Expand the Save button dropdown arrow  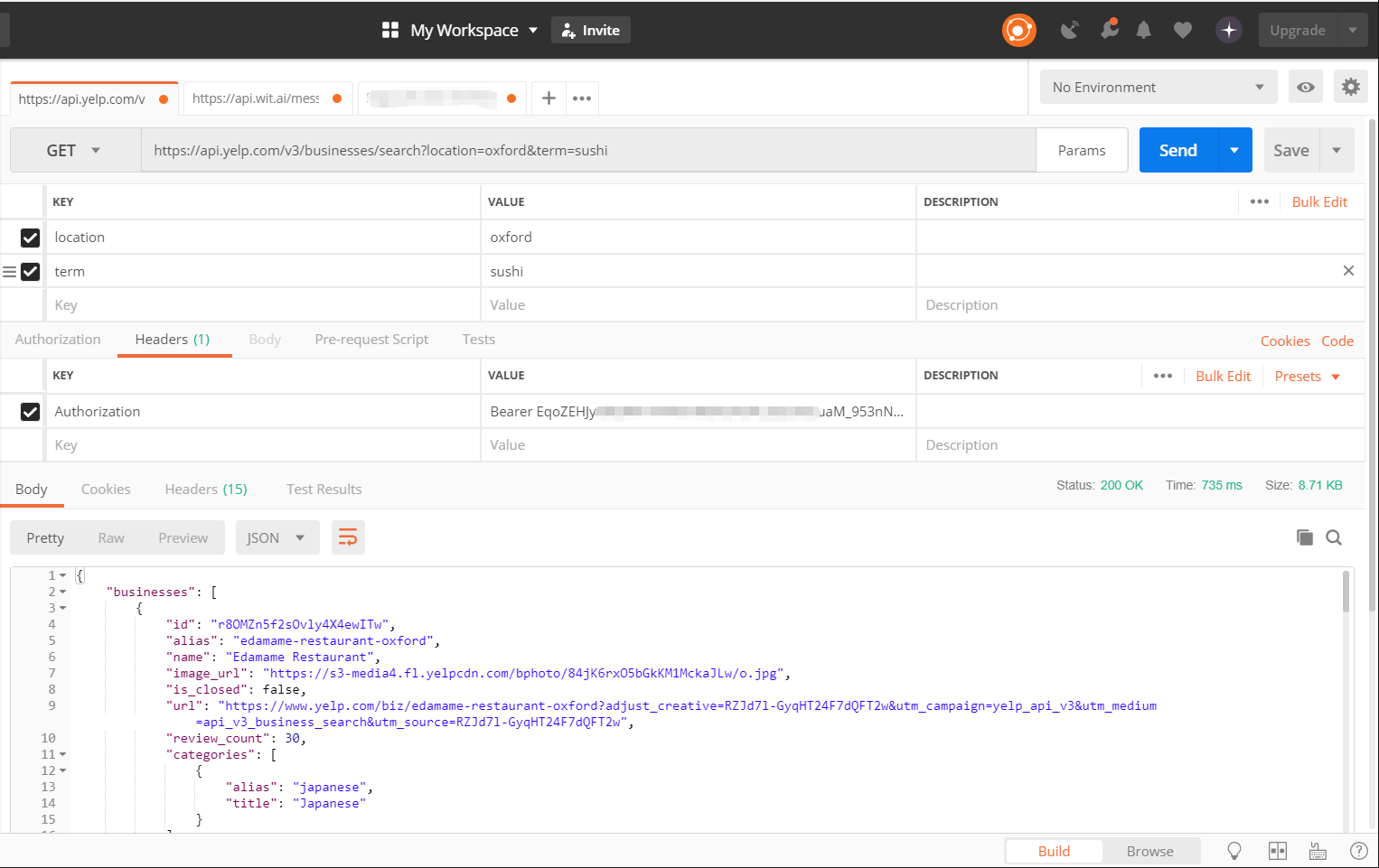(x=1337, y=150)
